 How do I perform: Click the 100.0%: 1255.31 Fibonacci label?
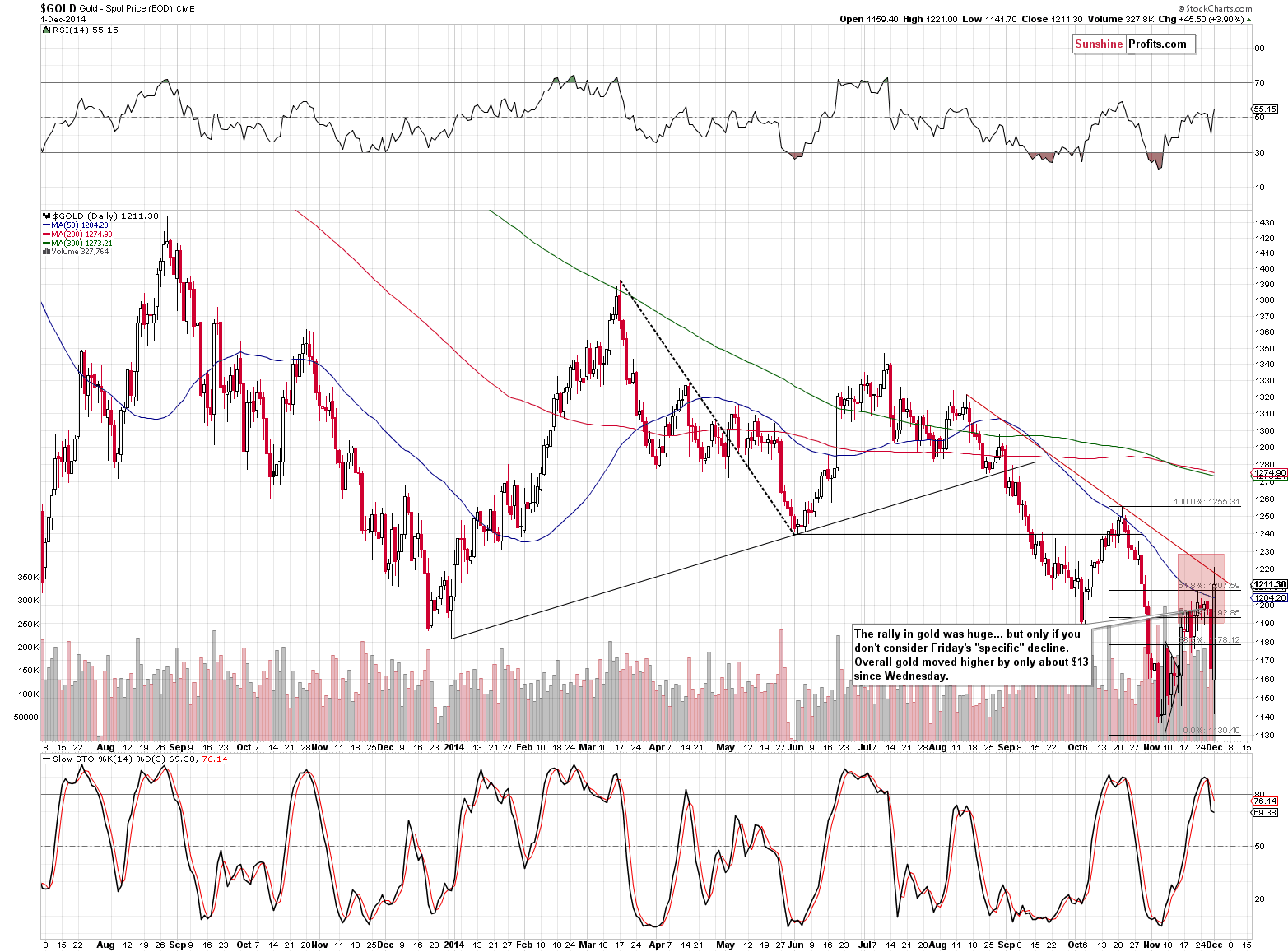(1206, 501)
